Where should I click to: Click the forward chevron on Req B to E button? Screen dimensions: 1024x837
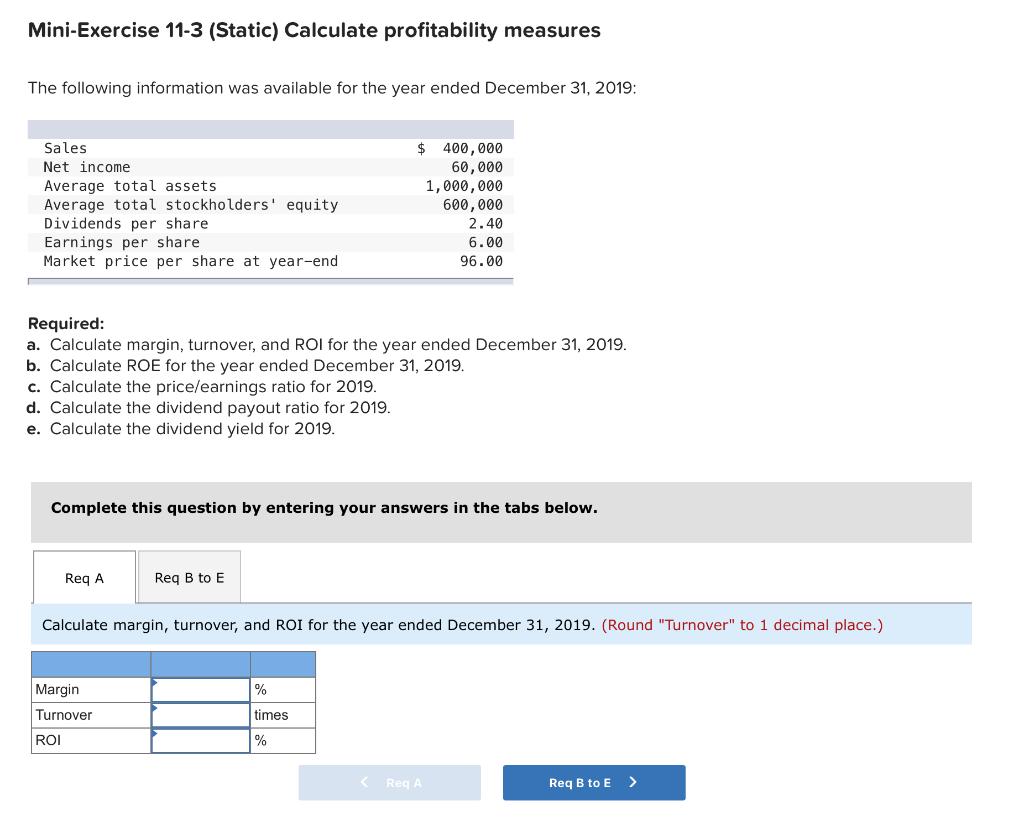click(633, 783)
